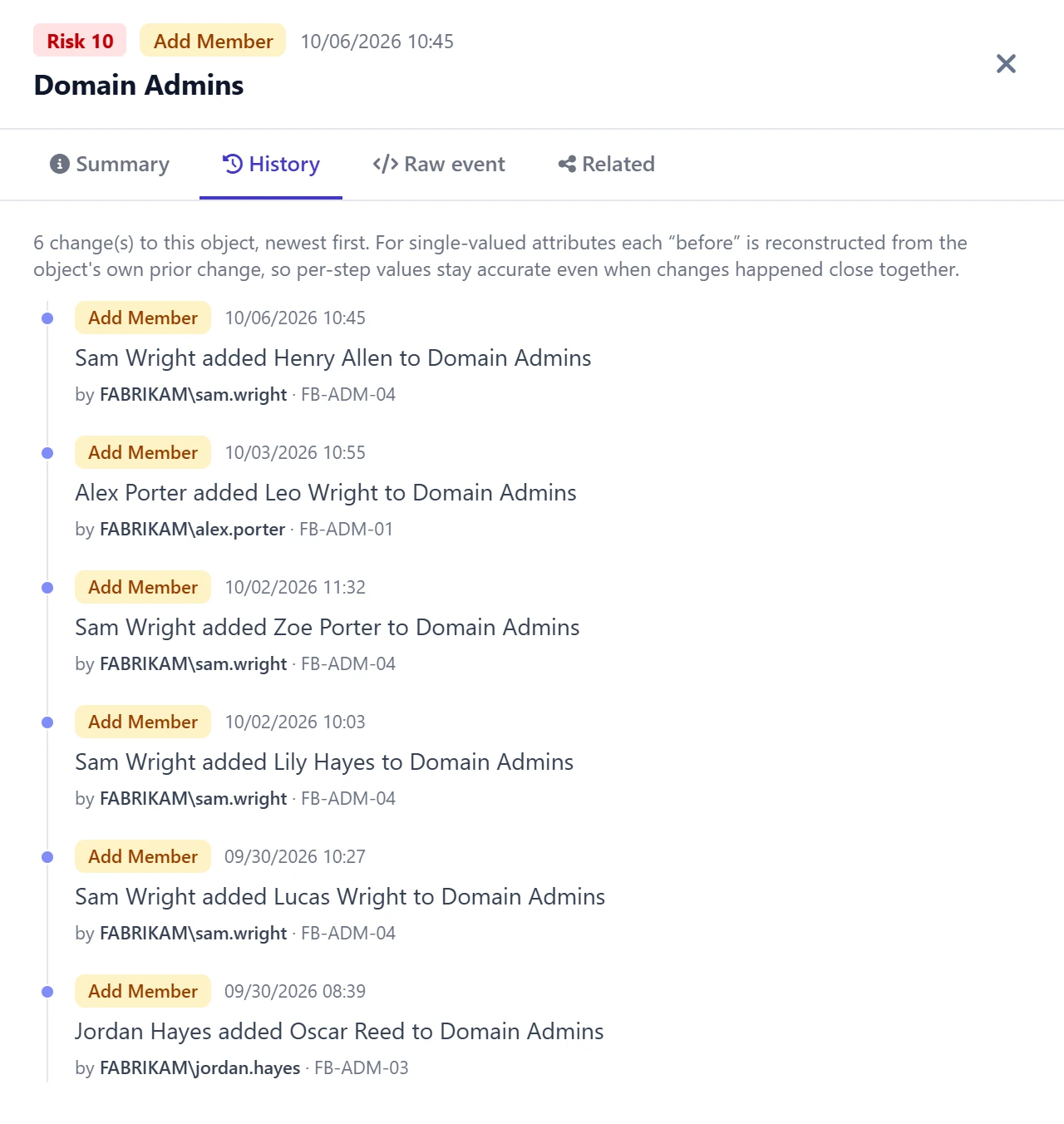
Task: Click the Risk 10 badge
Action: (80, 41)
